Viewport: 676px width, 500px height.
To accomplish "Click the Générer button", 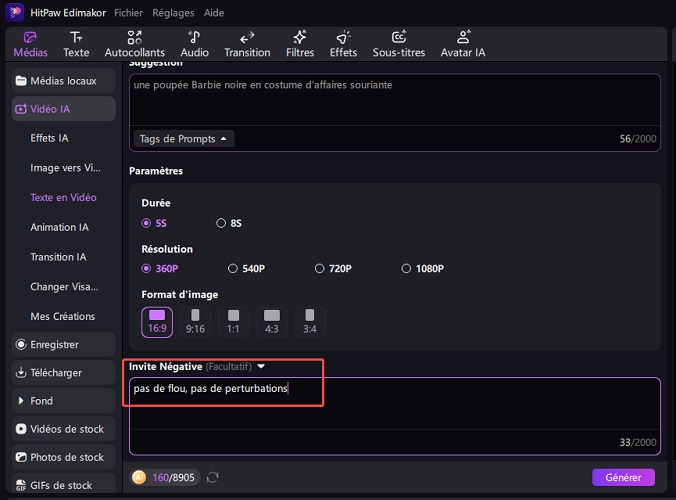I will (623, 477).
